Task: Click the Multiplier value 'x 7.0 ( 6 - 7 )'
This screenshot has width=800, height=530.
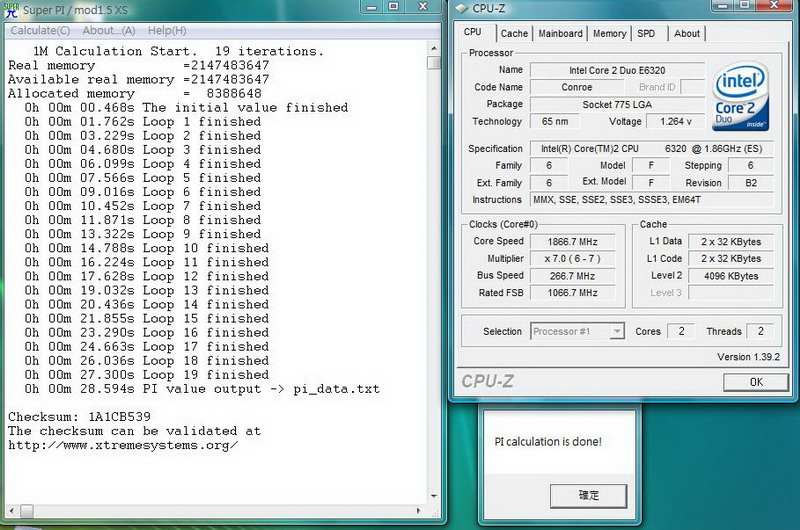Action: (x=572, y=259)
